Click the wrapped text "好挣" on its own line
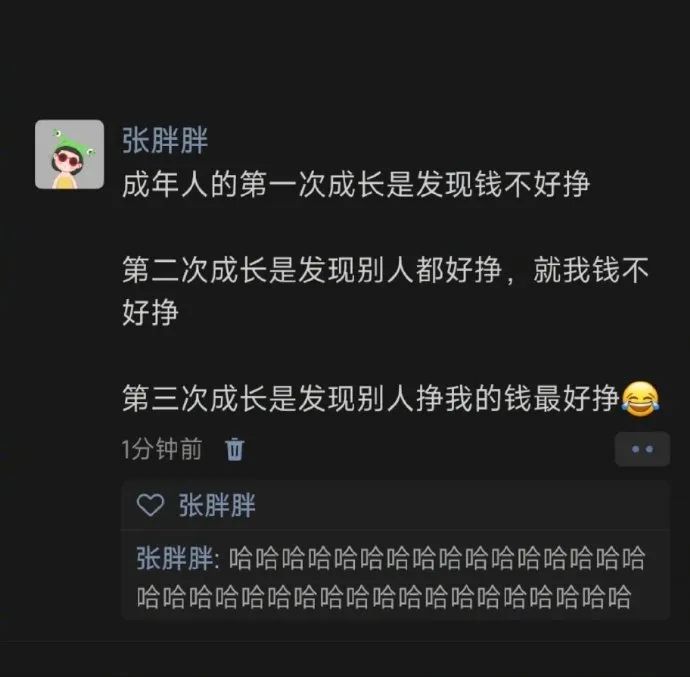 tap(150, 312)
